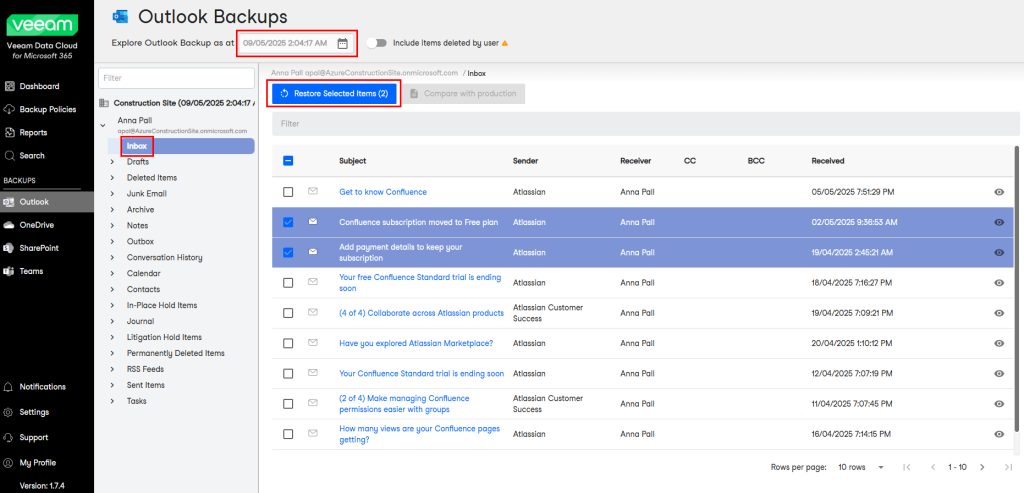Viewport: 1024px width, 493px height.
Task: Check the (4 of 4) Collaborate row
Action: pos(288,313)
